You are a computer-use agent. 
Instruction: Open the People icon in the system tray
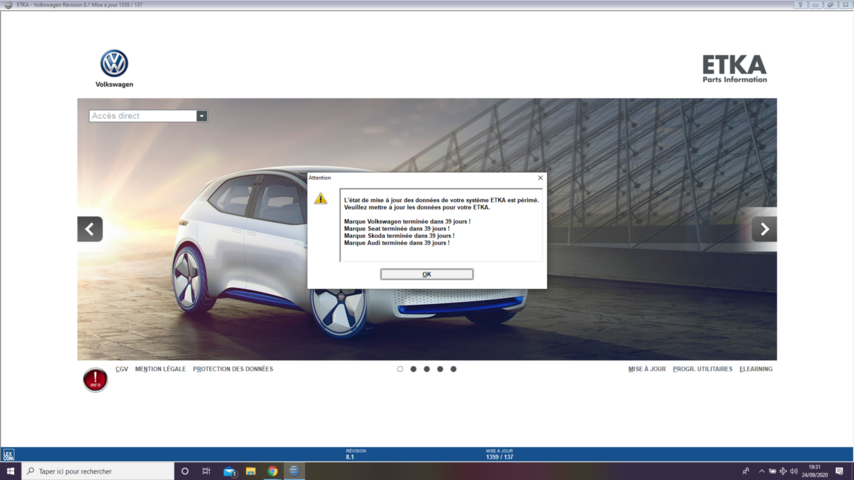coord(746,471)
